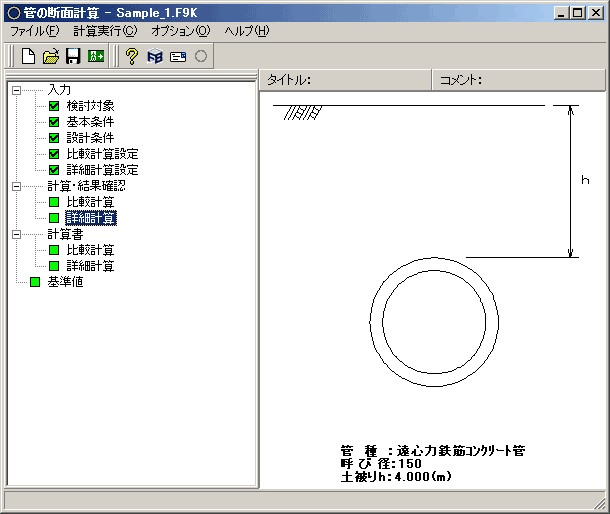Click the green square beside 比較計算 under 計算・結果確認

pos(54,202)
